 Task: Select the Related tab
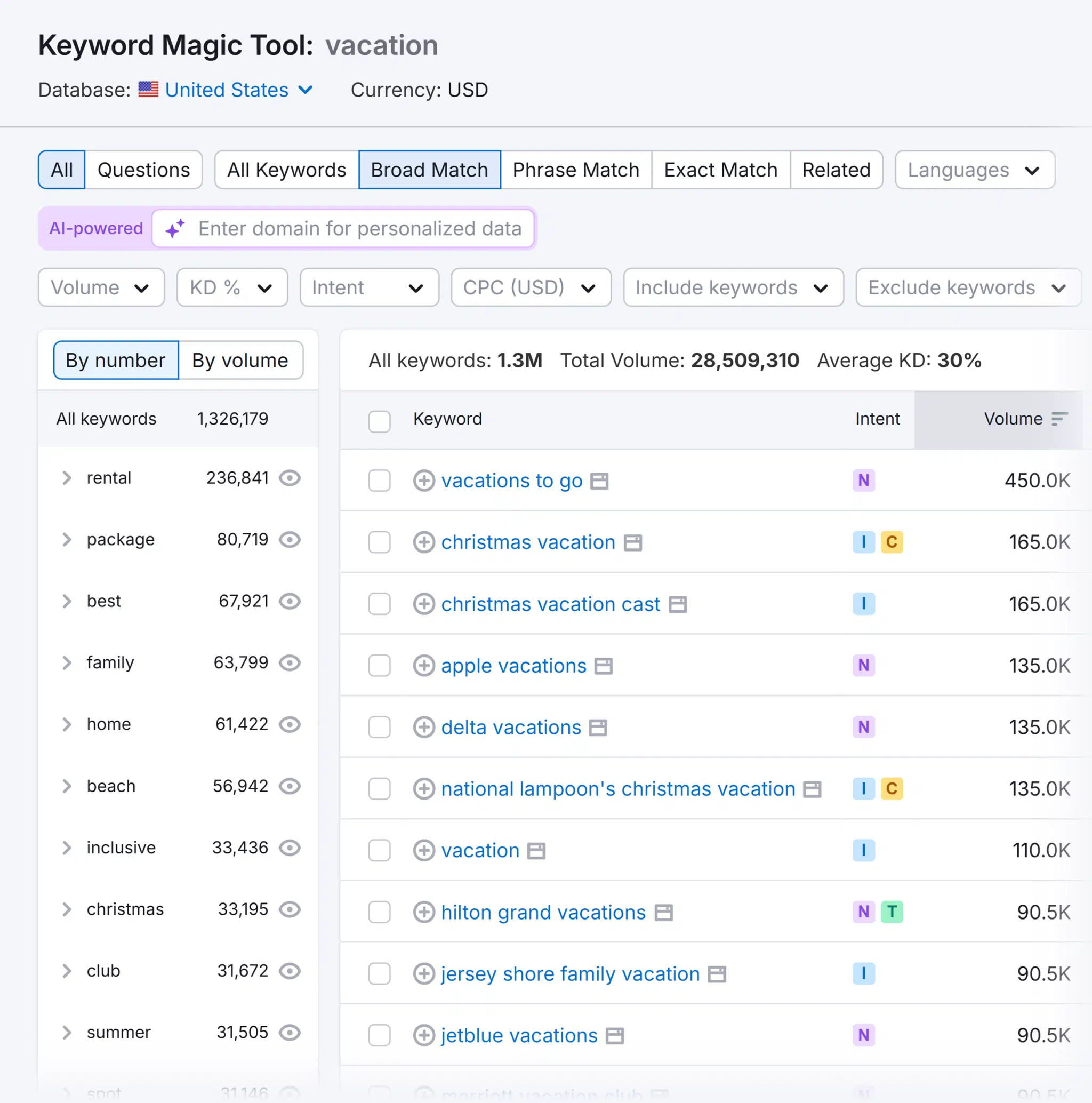click(x=836, y=170)
